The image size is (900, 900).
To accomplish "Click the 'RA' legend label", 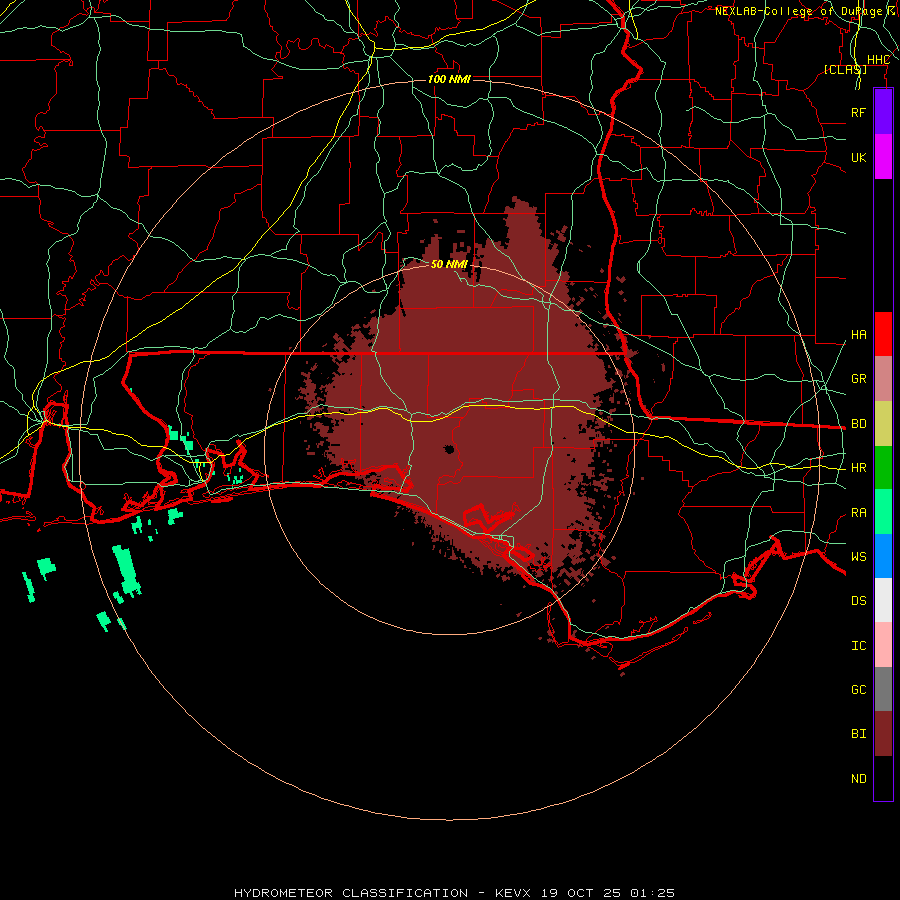I will click(858, 513).
